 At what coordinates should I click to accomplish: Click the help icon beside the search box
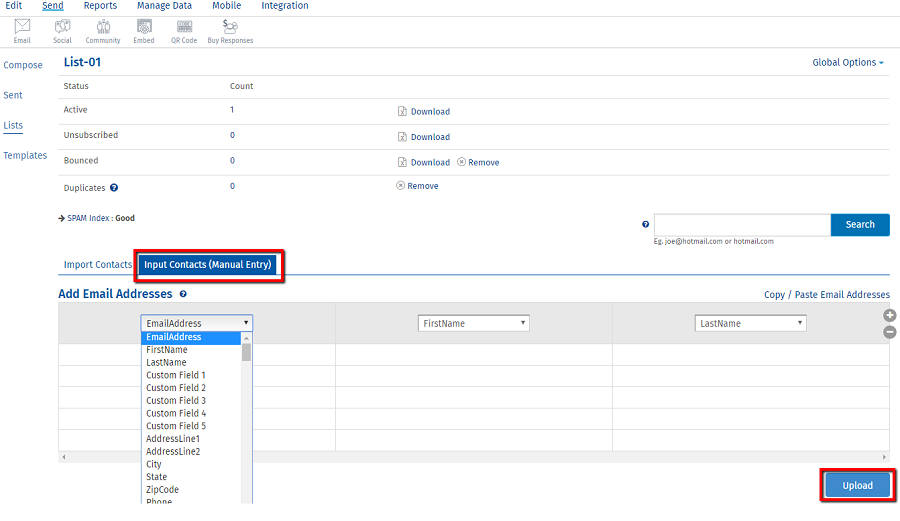[645, 224]
